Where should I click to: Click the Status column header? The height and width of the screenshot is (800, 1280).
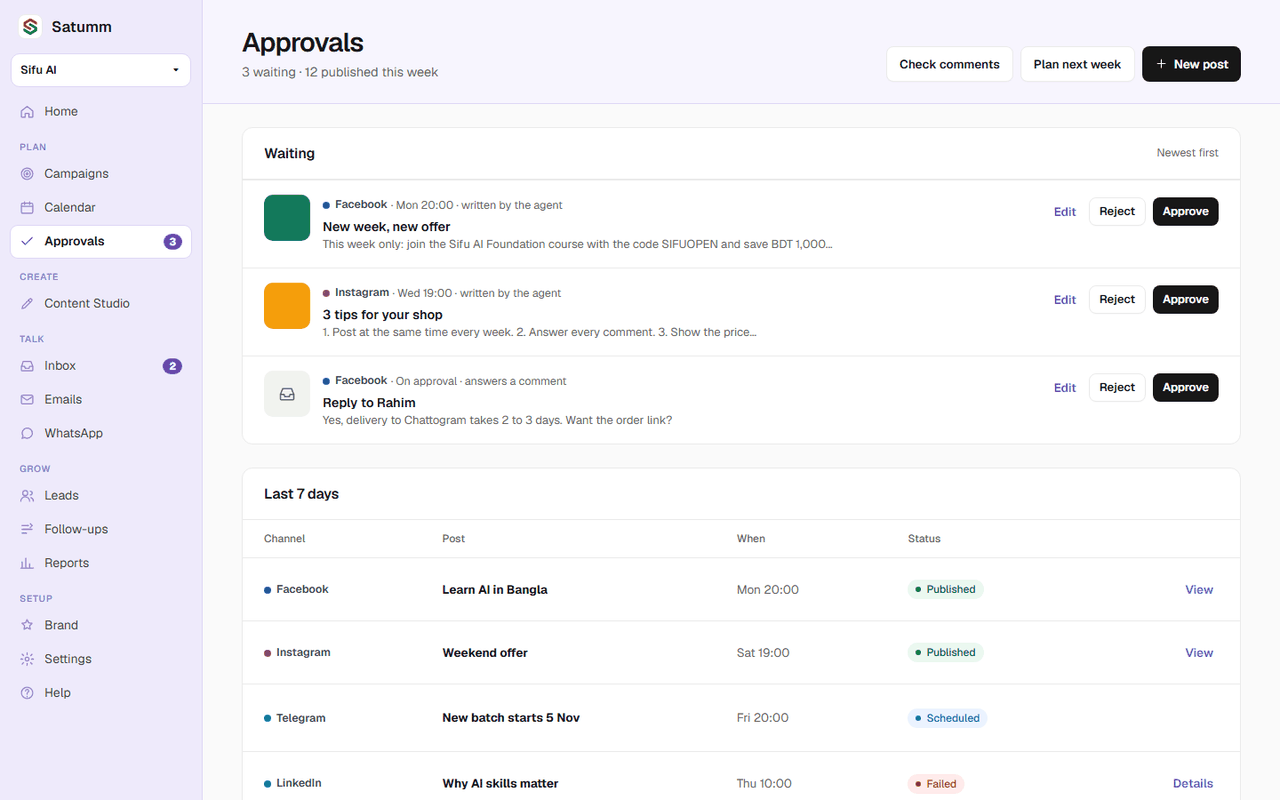924,539
